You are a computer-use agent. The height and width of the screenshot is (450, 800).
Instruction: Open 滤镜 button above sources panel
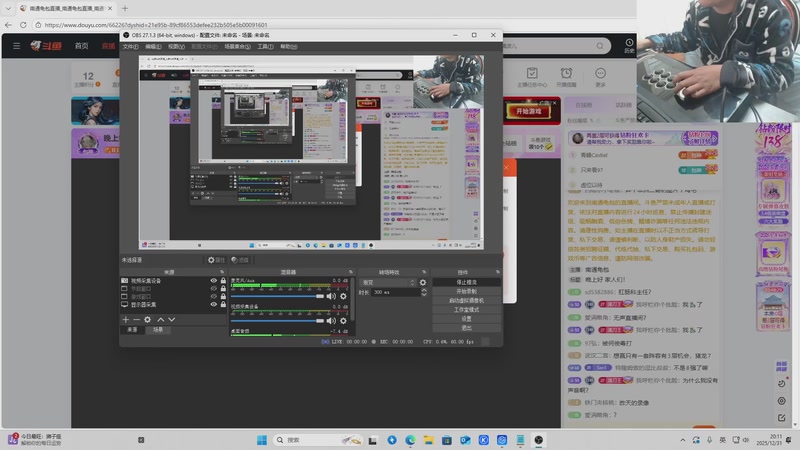[240, 260]
